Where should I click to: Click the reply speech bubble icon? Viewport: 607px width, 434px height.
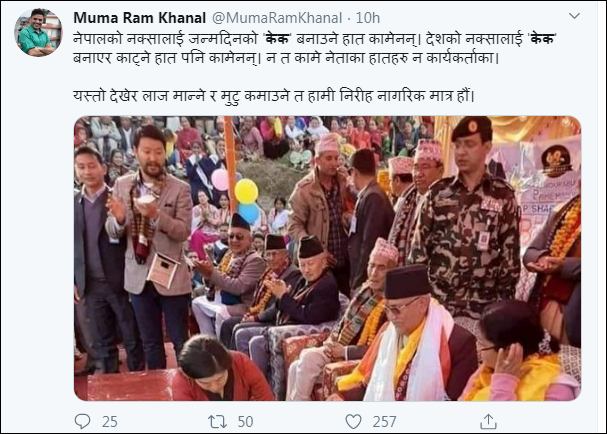(82, 421)
